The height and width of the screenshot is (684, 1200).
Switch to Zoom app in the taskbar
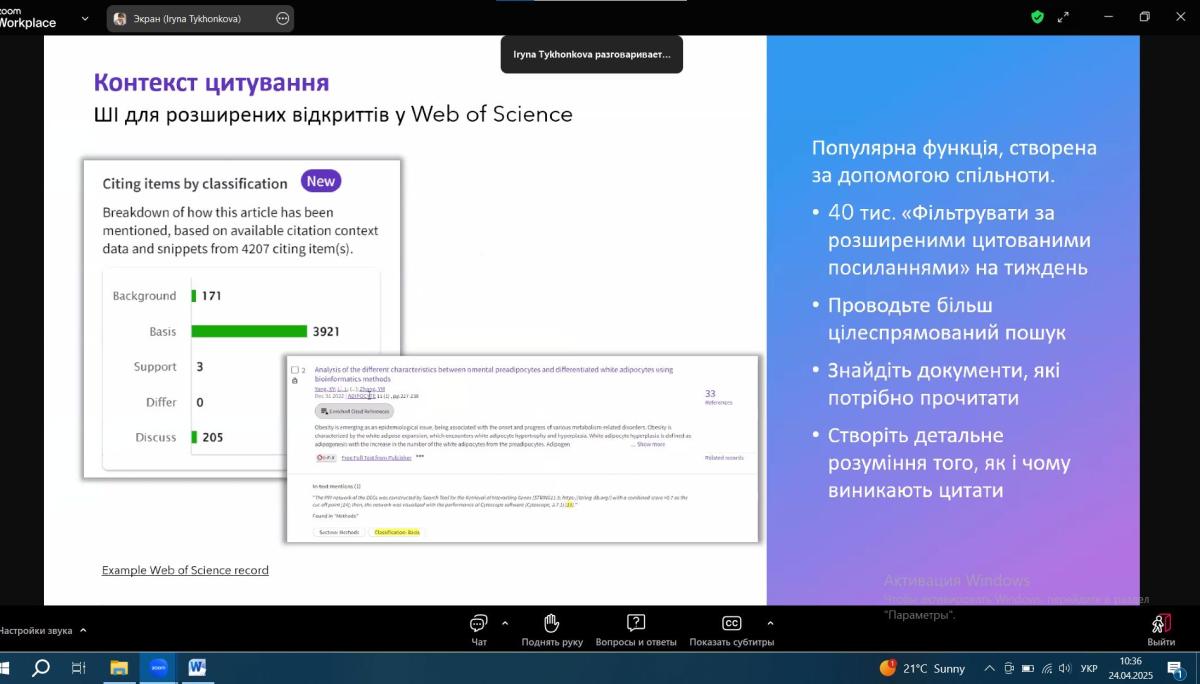(x=158, y=667)
